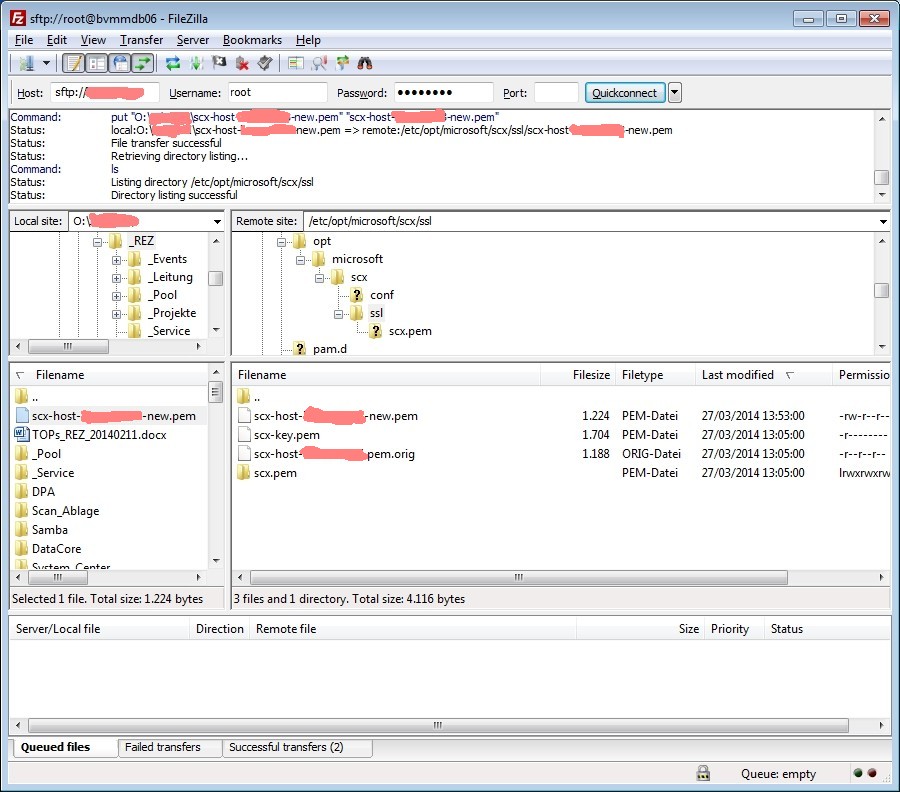The width and height of the screenshot is (900, 792).
Task: Select scx.pem under ssl in remote tree
Action: (410, 331)
